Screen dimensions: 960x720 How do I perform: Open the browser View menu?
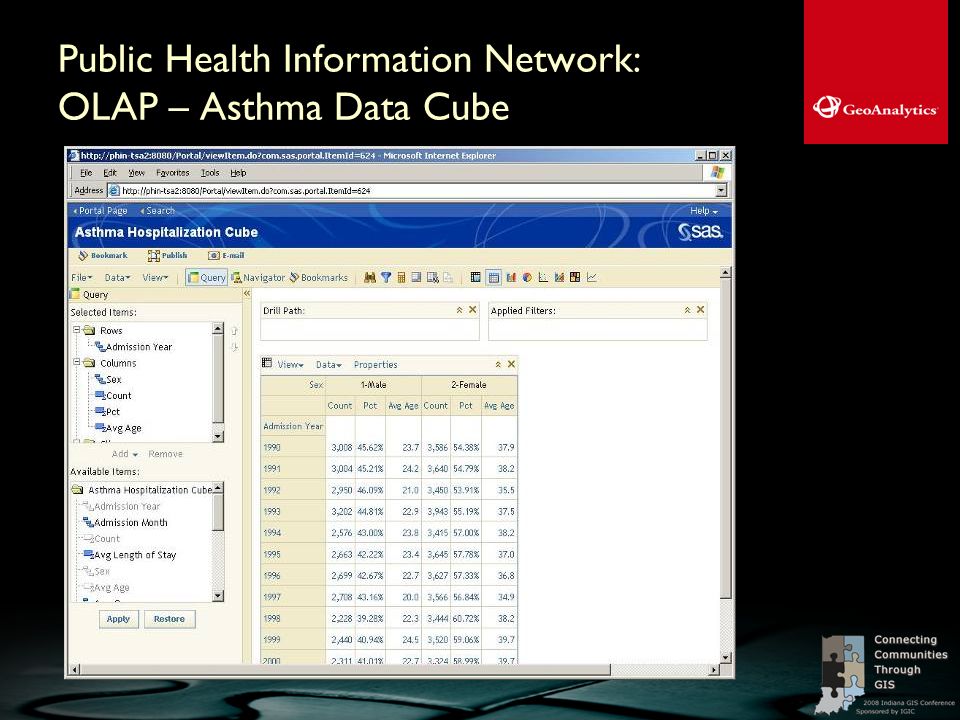[137, 173]
